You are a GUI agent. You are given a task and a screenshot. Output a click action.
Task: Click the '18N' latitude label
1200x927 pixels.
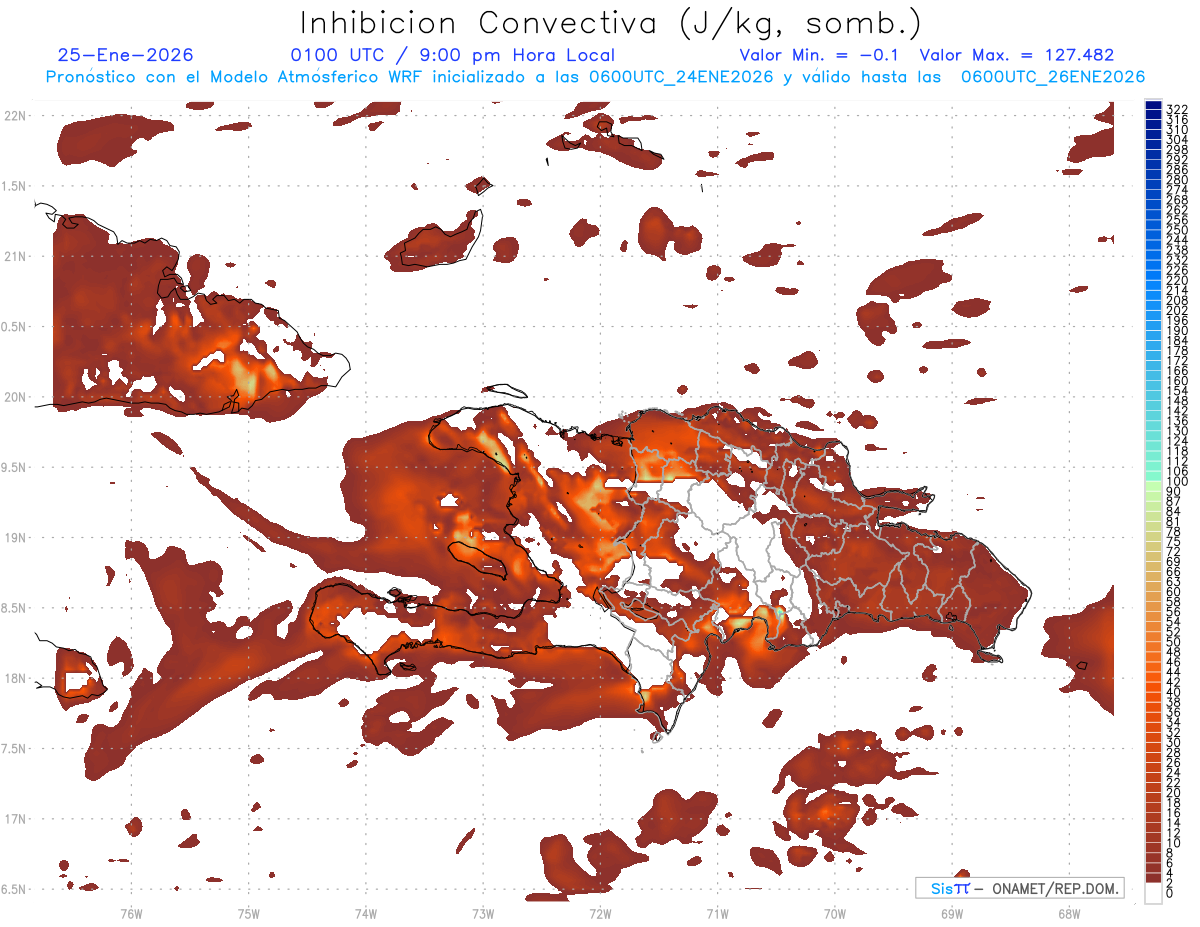pyautogui.click(x=16, y=678)
